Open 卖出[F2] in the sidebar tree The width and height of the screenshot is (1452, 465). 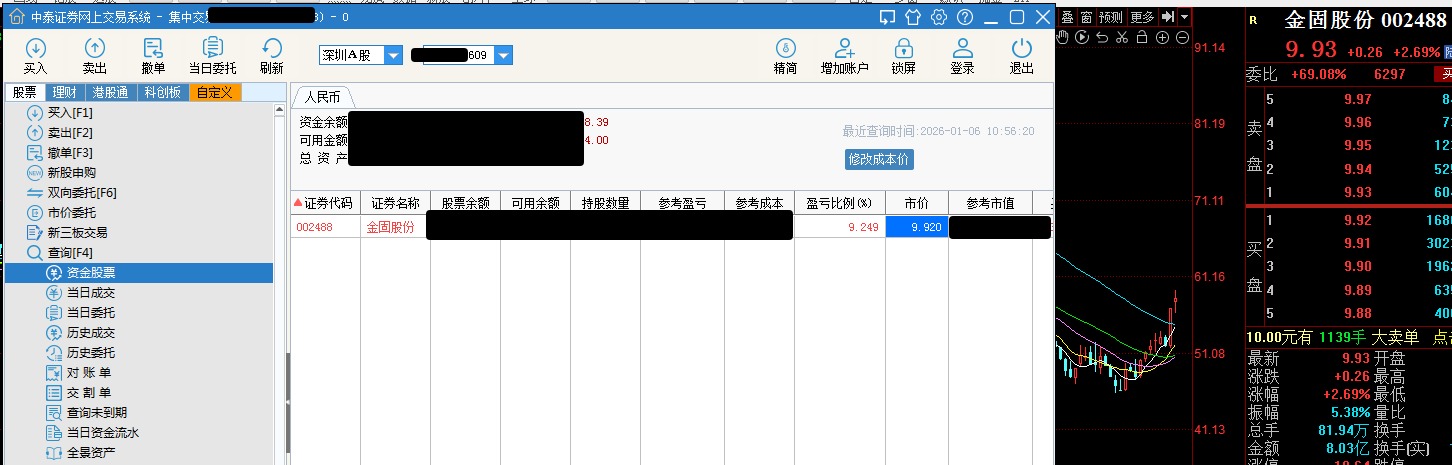tap(70, 133)
